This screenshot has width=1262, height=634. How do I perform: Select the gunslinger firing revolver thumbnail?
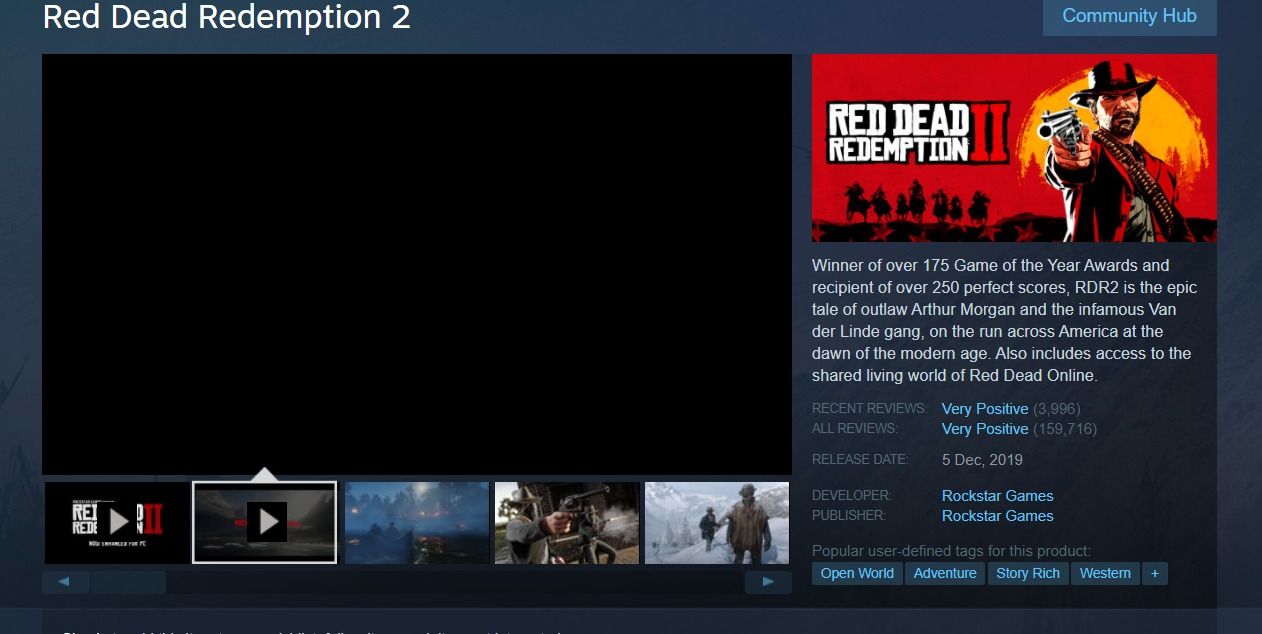pyautogui.click(x=567, y=522)
